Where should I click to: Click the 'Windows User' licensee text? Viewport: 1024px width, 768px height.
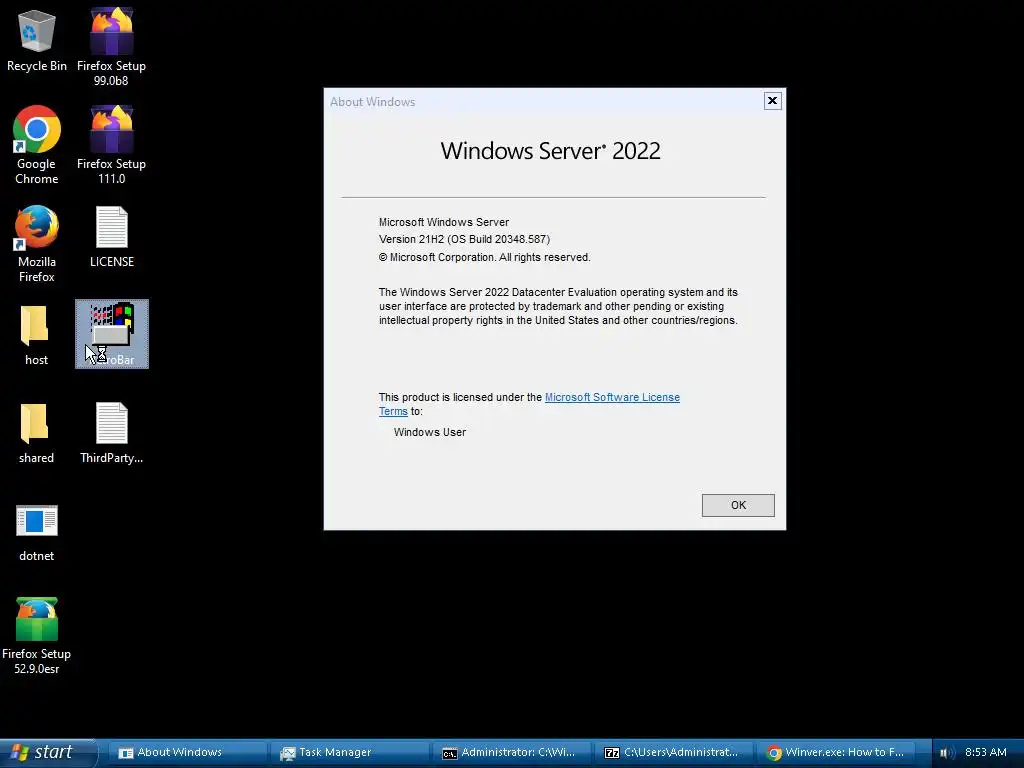[430, 432]
